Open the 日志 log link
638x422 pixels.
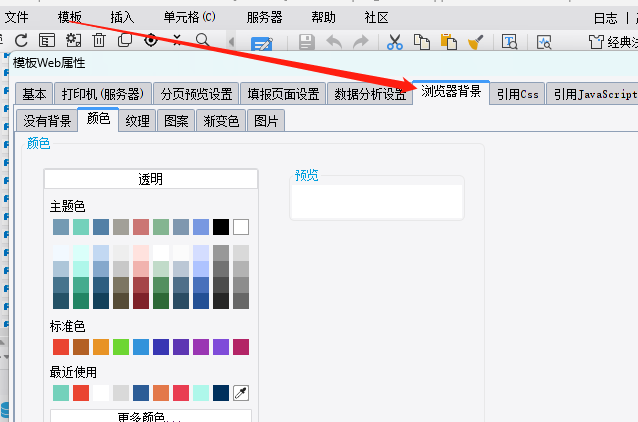pos(605,18)
